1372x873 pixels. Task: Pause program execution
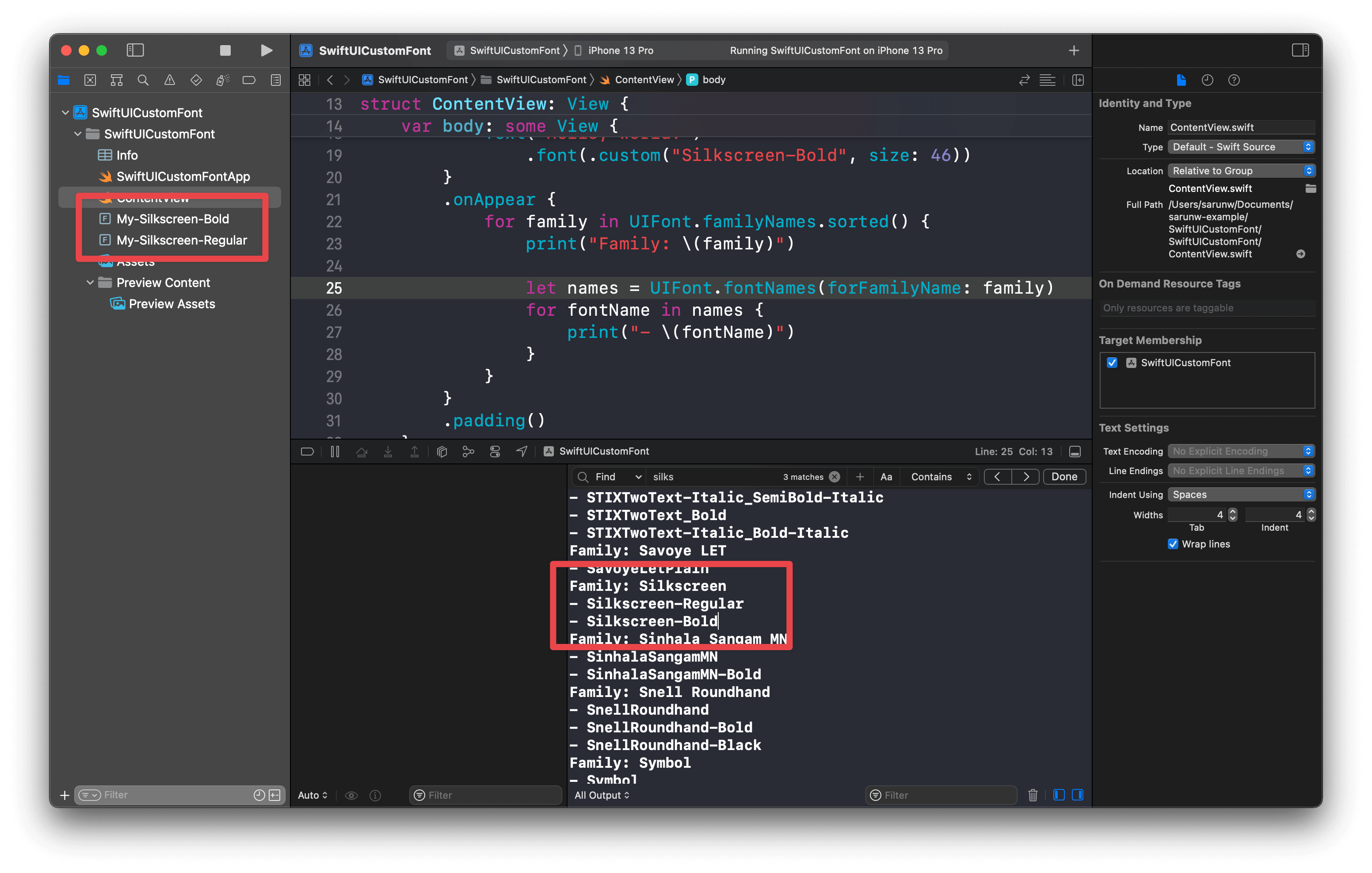tap(335, 452)
